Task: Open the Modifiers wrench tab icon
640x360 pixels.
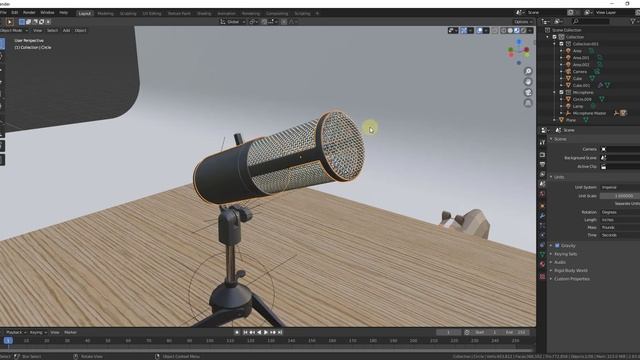Action: [x=542, y=216]
